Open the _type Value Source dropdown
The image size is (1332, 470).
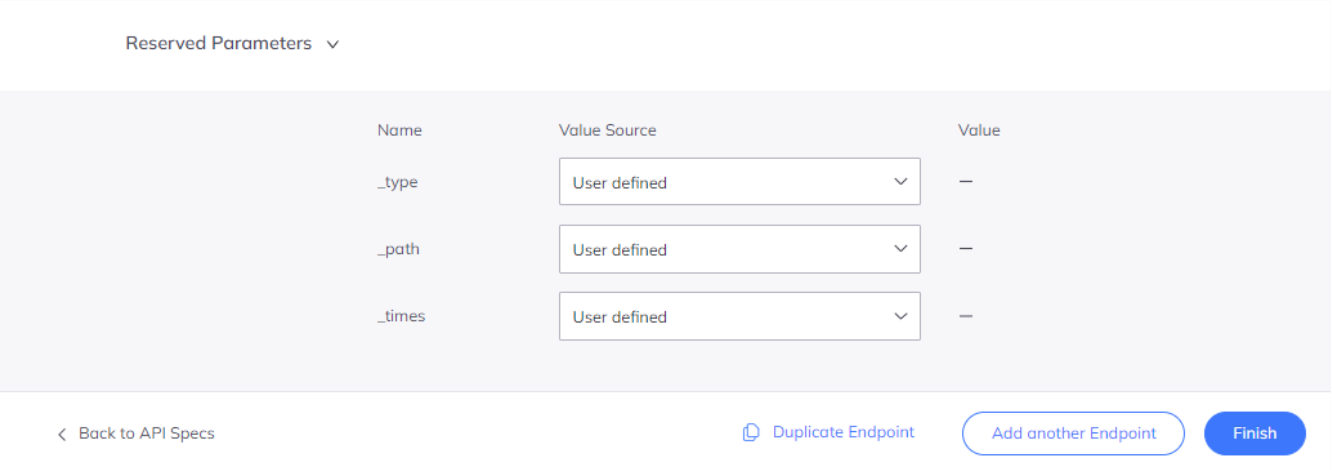click(x=739, y=182)
